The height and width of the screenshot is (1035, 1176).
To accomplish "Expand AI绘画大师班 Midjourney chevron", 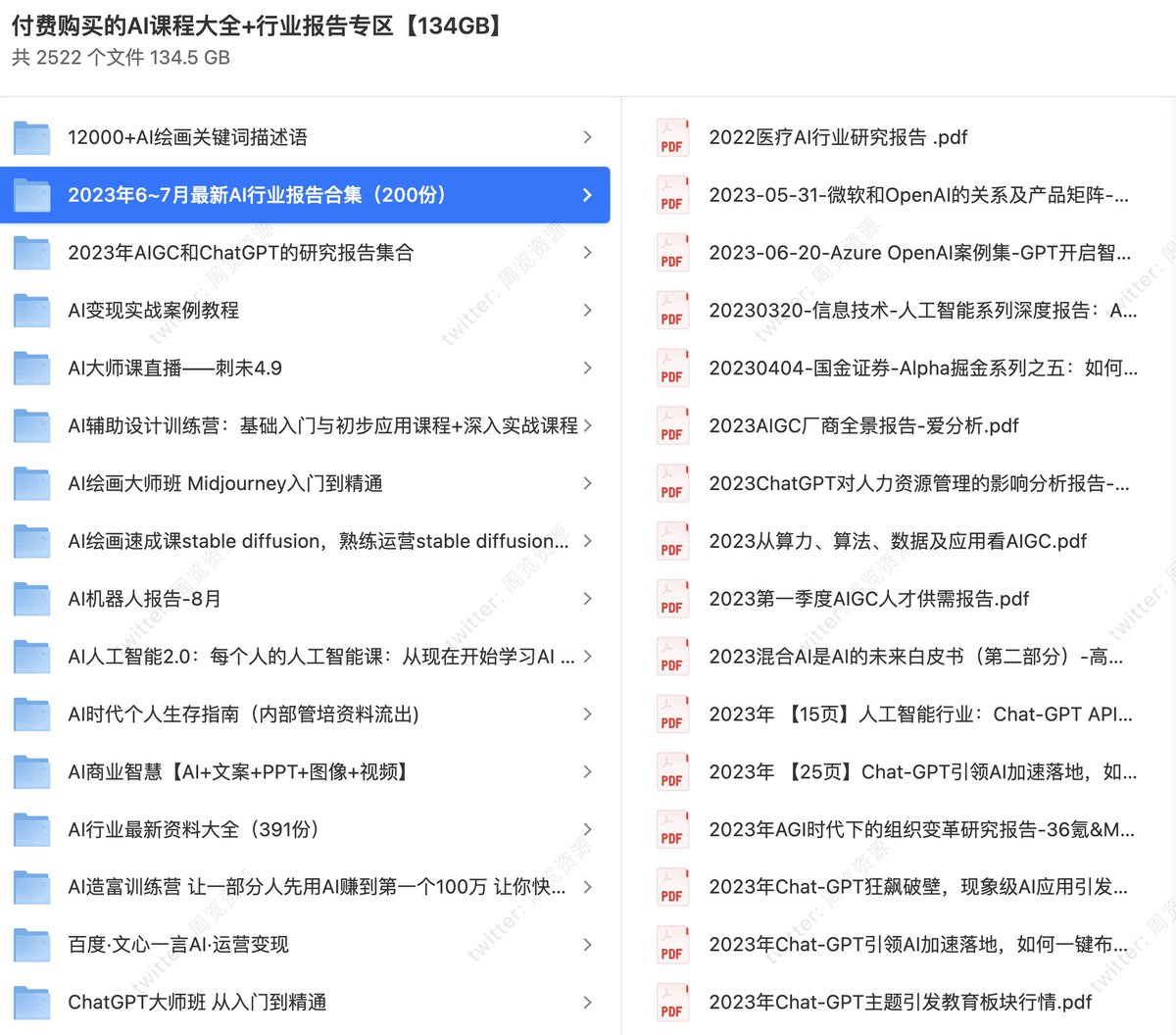I will pos(587,483).
